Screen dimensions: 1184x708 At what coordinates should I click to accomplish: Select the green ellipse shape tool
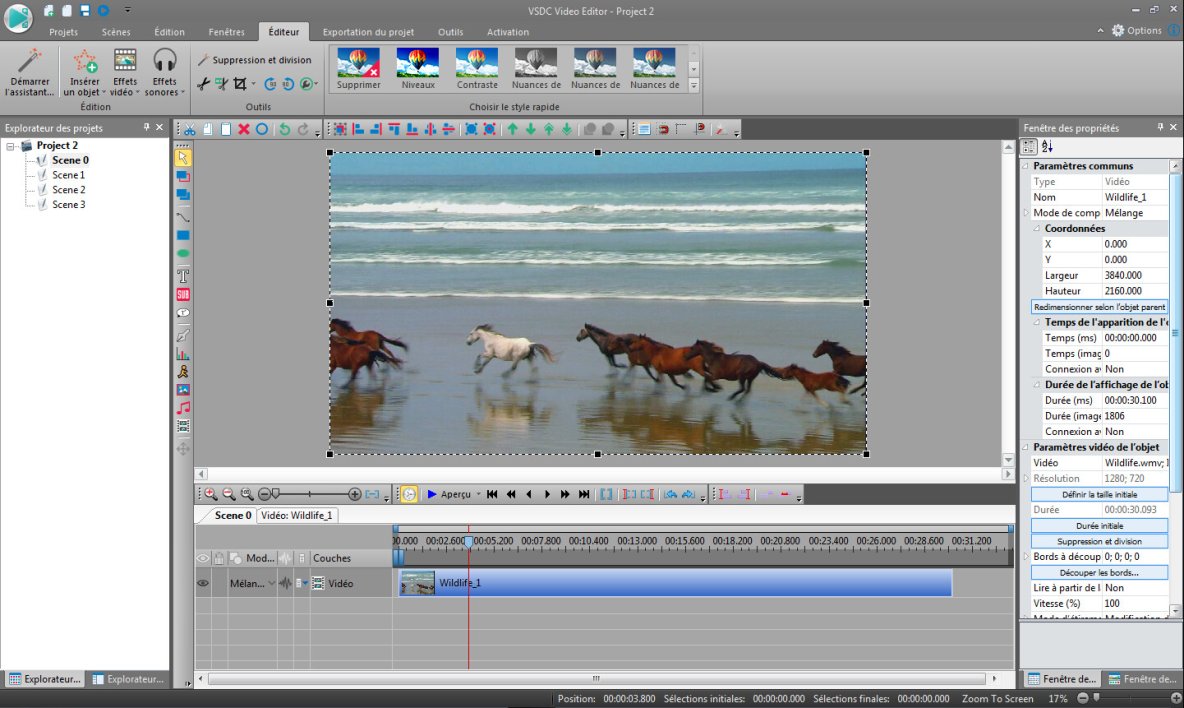(183, 253)
